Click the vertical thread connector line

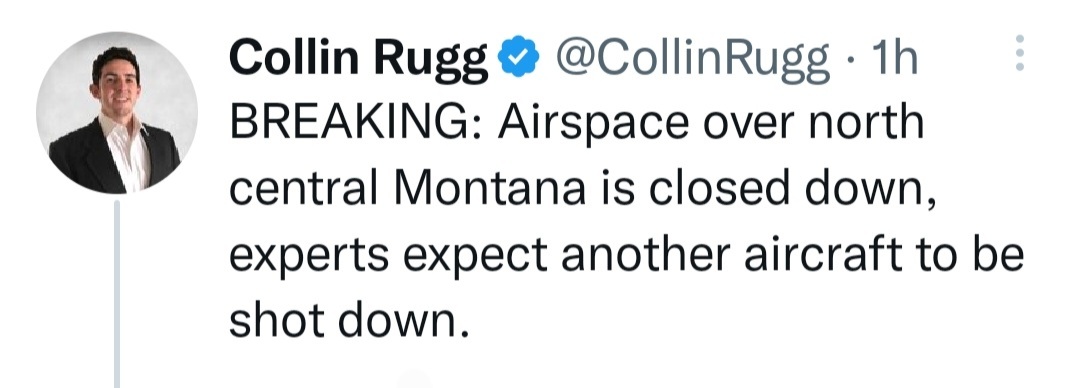coord(117,294)
